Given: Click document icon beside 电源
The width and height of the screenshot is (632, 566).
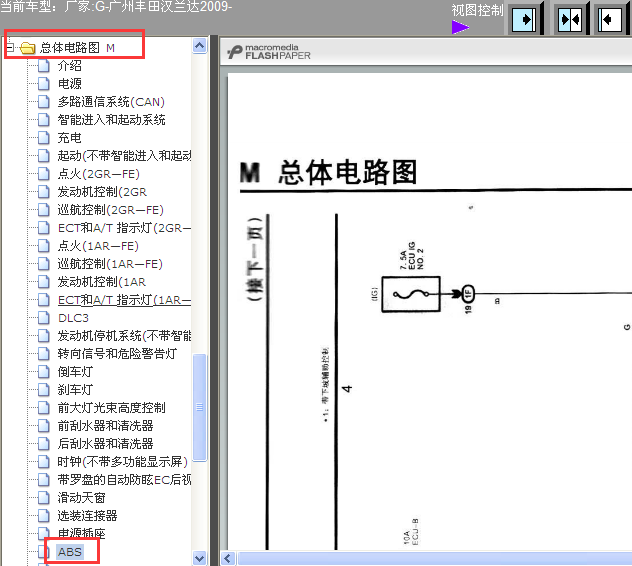Looking at the screenshot, I should point(44,84).
